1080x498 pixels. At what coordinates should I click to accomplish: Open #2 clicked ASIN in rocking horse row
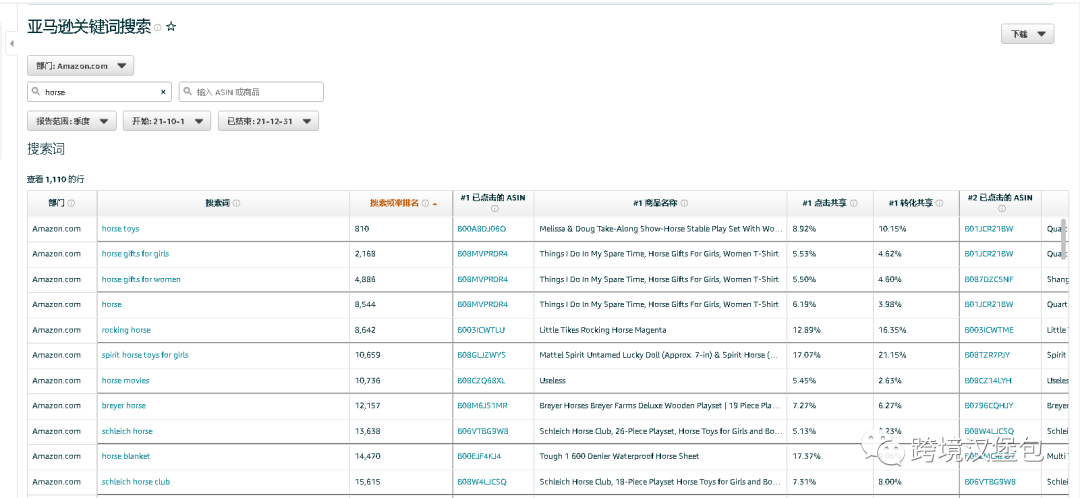[x=989, y=330]
